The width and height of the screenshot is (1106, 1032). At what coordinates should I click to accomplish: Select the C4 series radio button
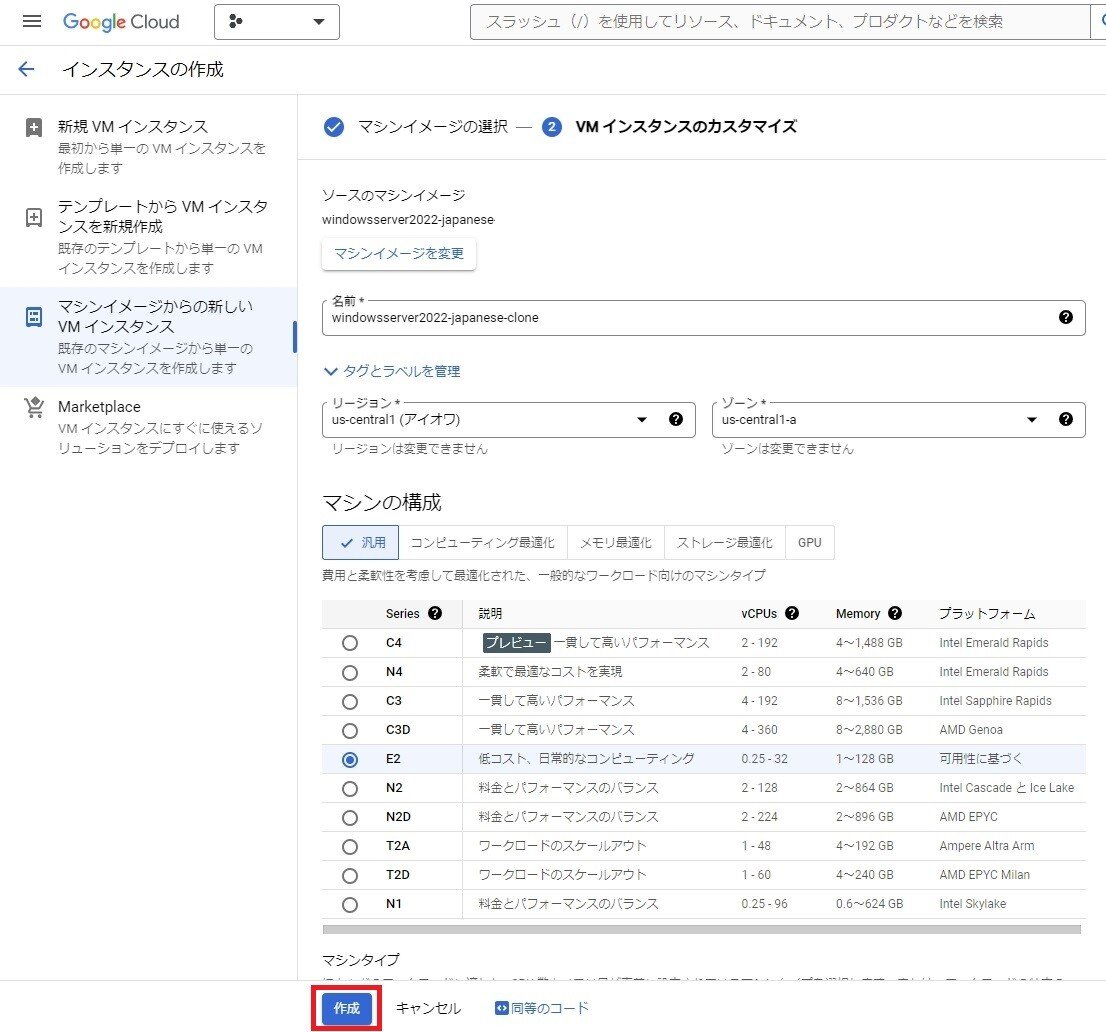[x=350, y=643]
